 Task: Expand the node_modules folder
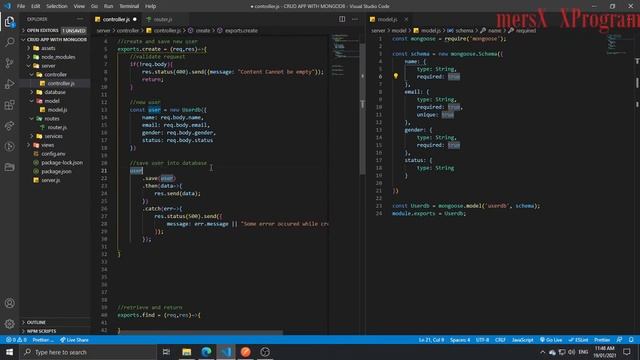[x=58, y=57]
